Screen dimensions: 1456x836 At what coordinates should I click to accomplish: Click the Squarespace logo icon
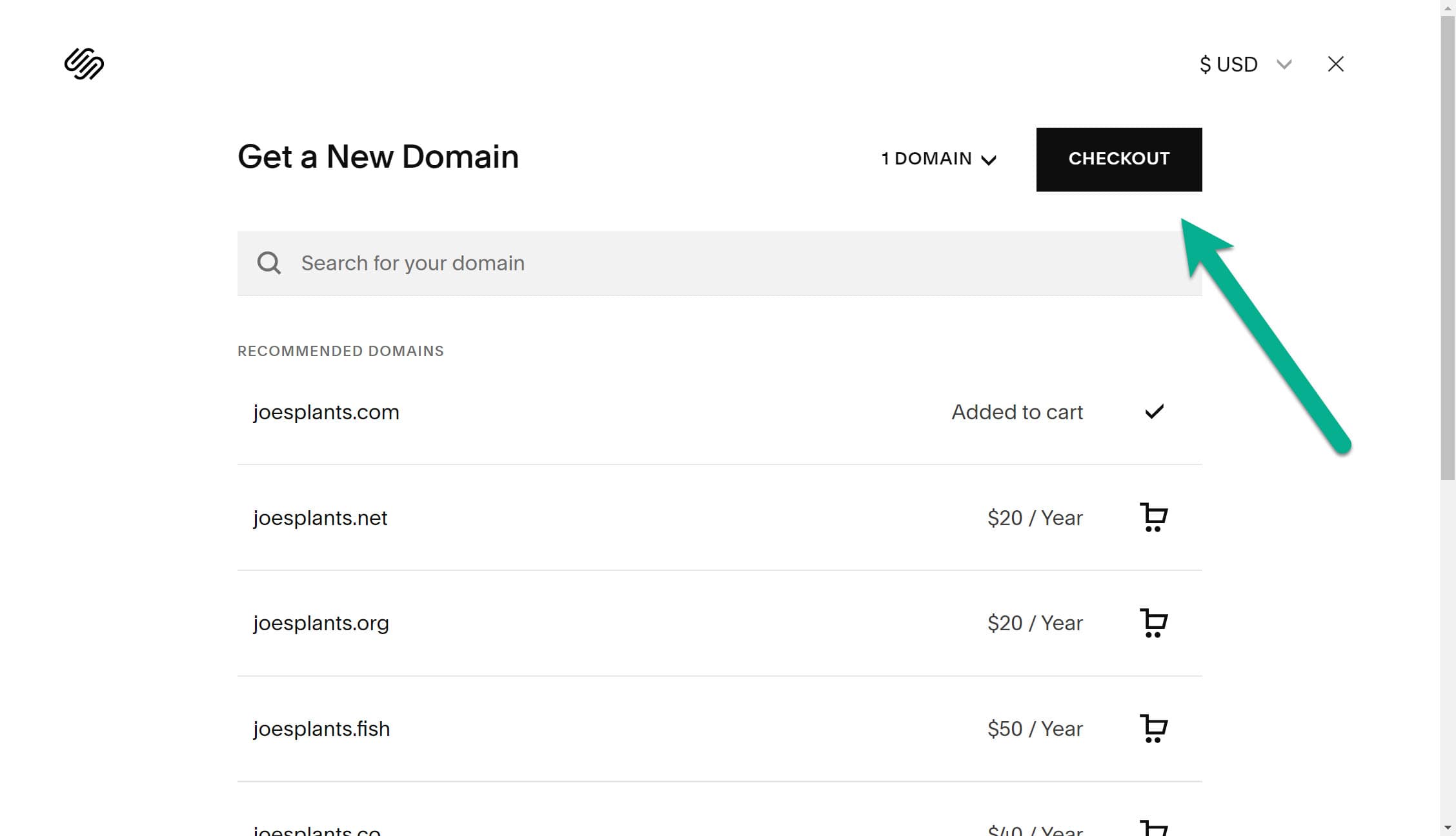tap(83, 64)
